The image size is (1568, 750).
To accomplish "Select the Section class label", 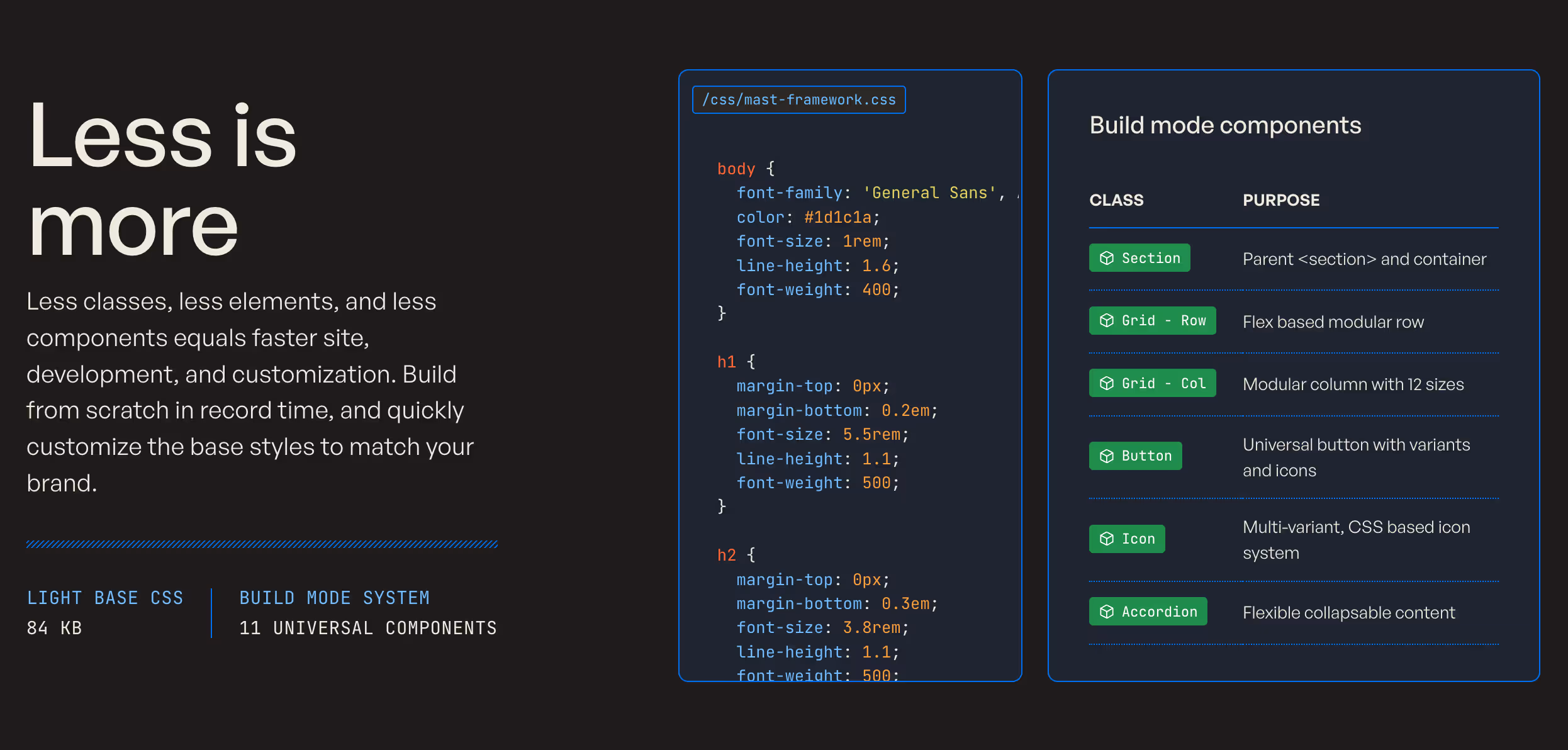I will point(1151,258).
